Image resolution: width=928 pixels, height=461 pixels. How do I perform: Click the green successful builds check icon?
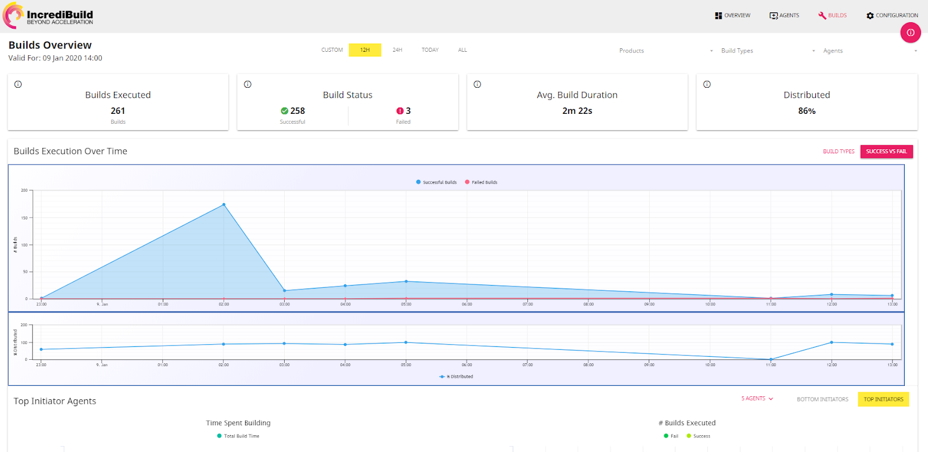click(284, 111)
